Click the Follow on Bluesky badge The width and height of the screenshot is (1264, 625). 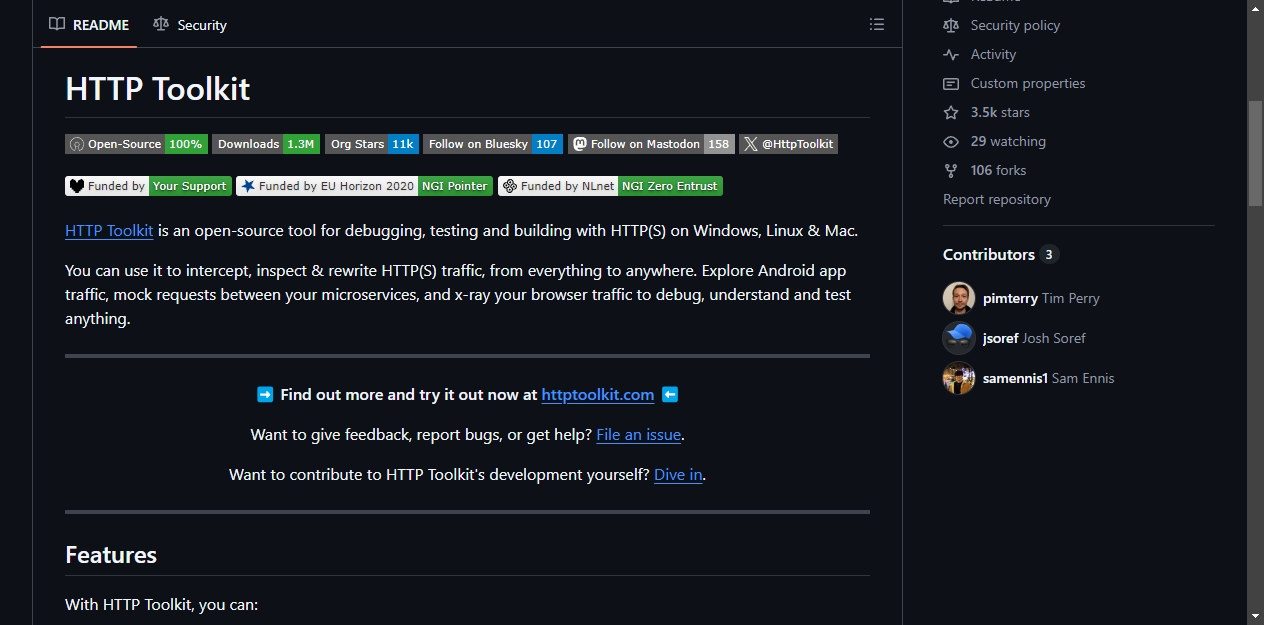click(x=493, y=144)
